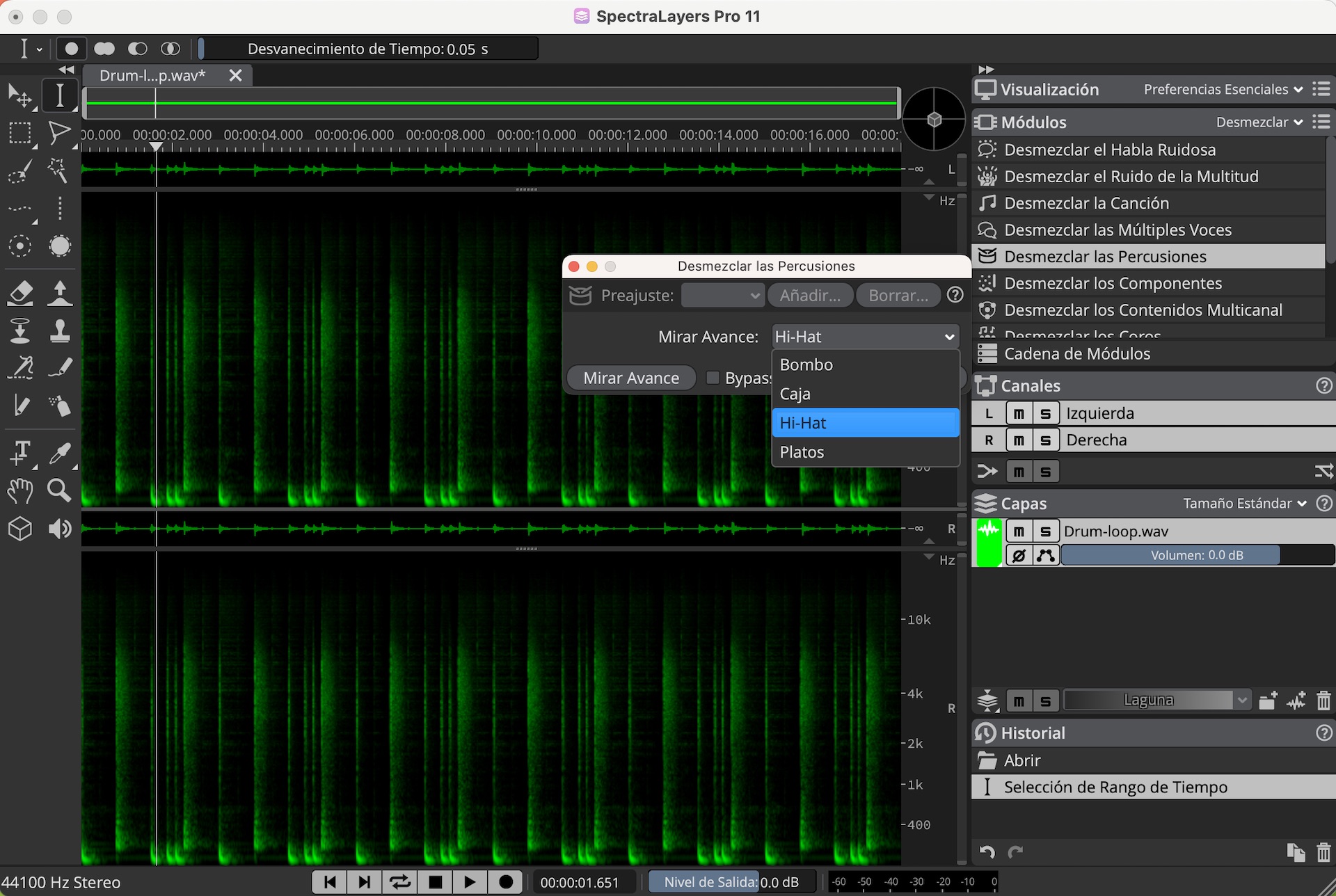Open the Preajuste preset dropdown
The height and width of the screenshot is (896, 1336).
click(722, 296)
